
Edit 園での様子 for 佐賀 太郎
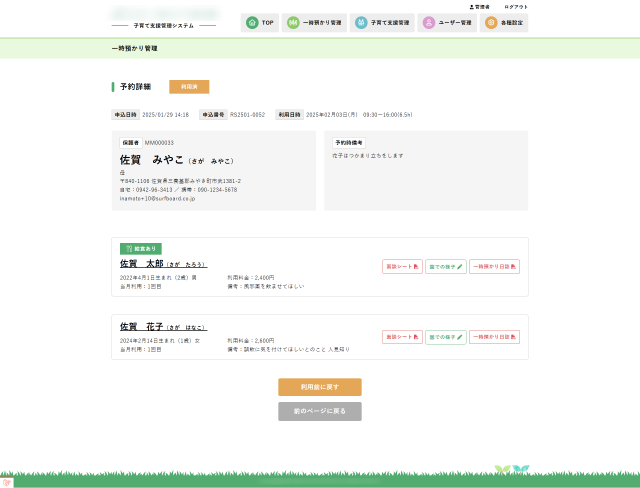(446, 266)
